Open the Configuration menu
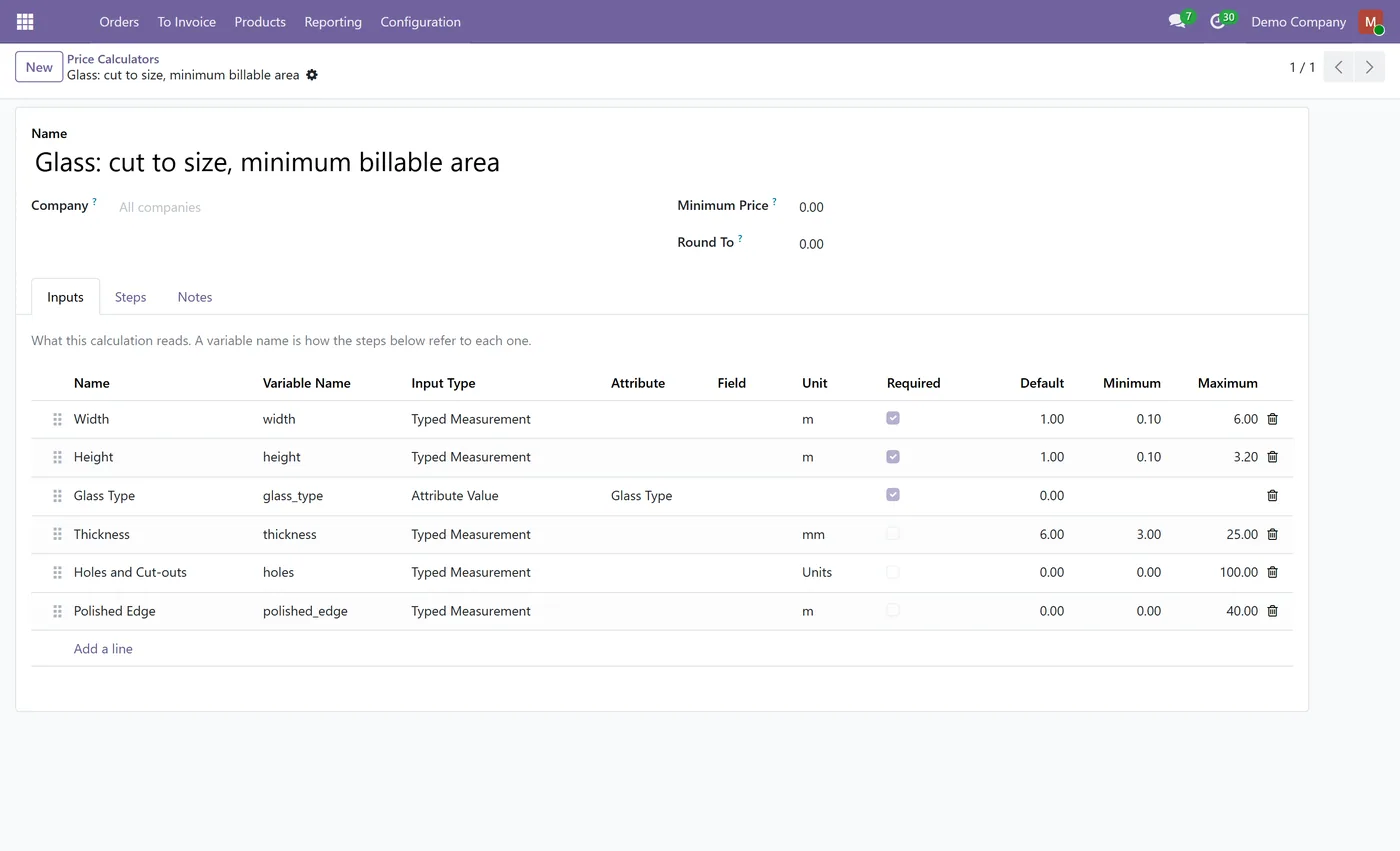This screenshot has width=1400, height=851. pos(420,21)
